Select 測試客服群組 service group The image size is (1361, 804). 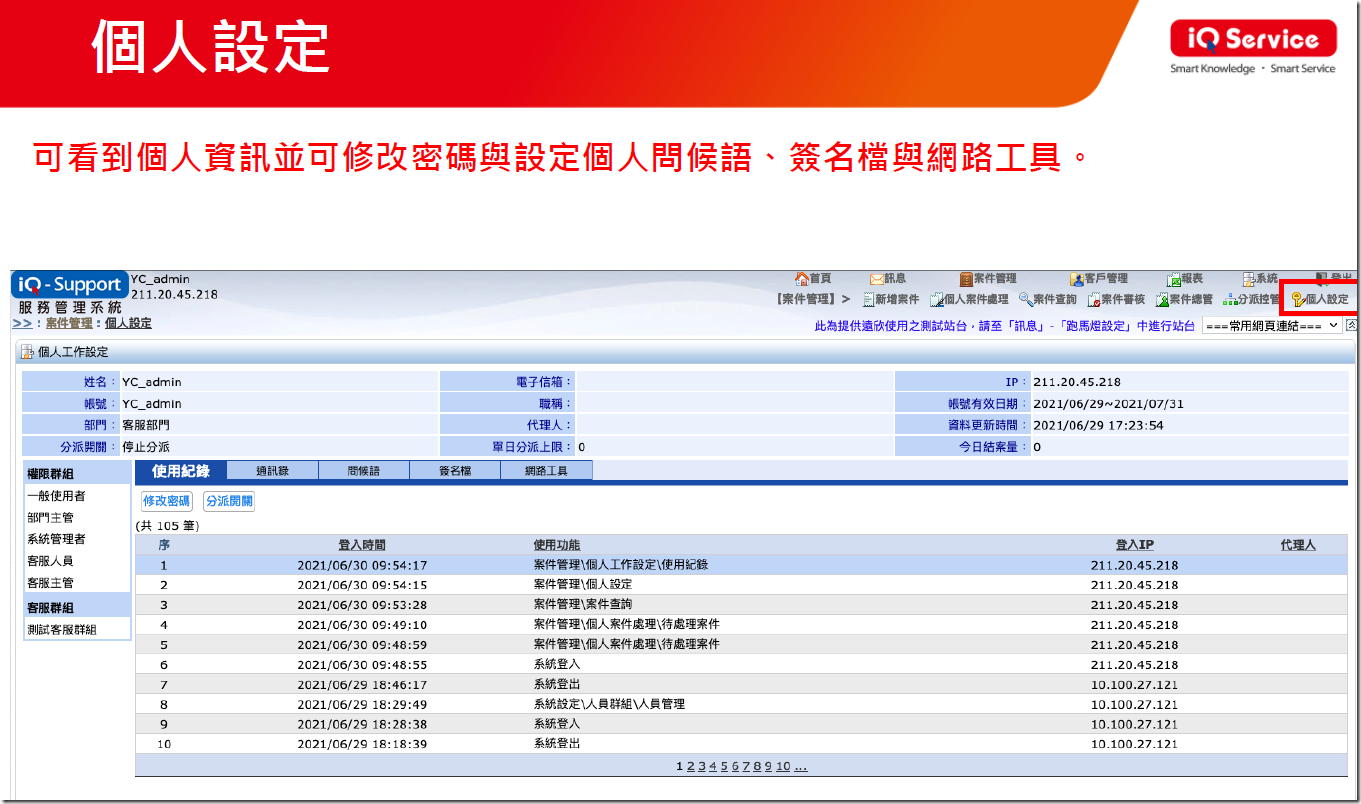[x=62, y=629]
